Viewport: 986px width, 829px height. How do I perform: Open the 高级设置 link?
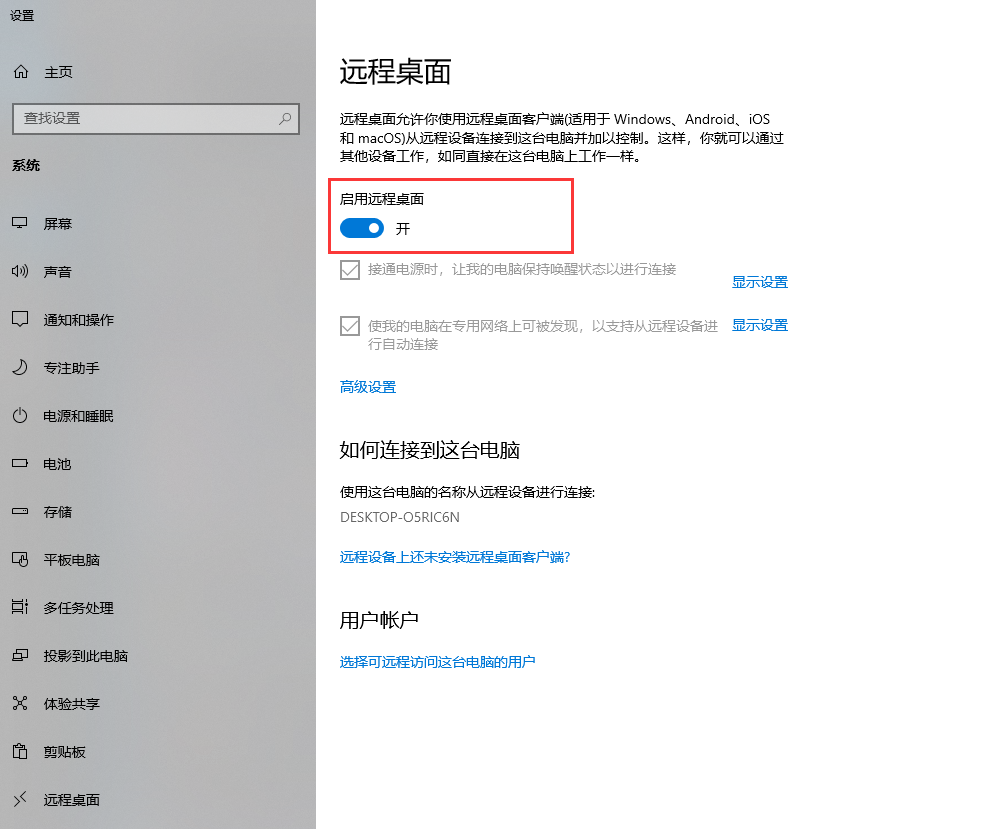(368, 387)
